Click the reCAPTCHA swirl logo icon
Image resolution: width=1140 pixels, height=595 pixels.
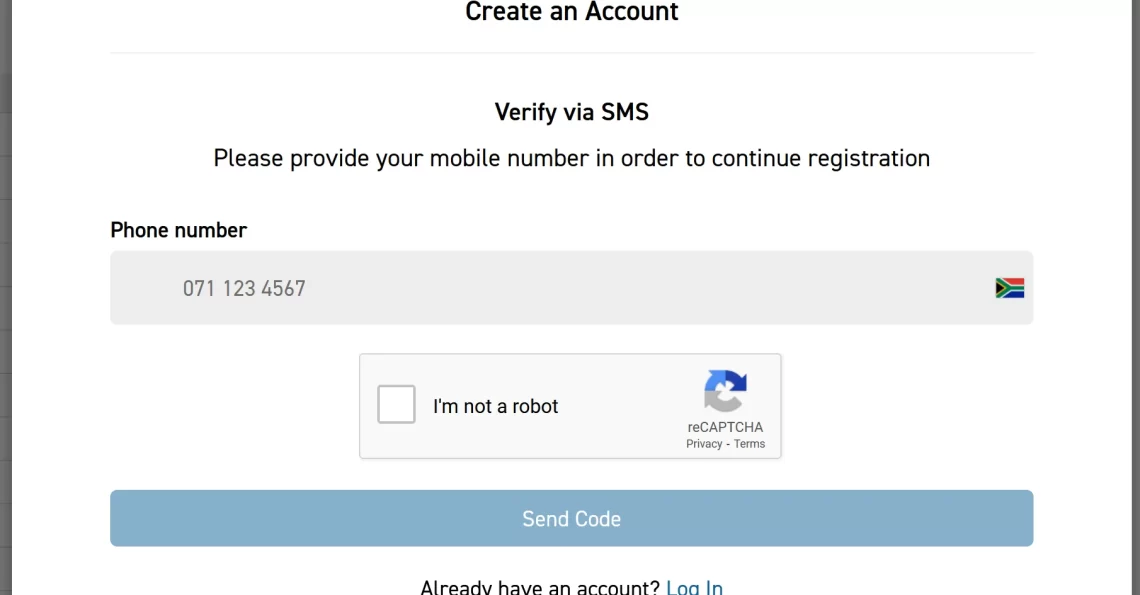click(x=725, y=391)
